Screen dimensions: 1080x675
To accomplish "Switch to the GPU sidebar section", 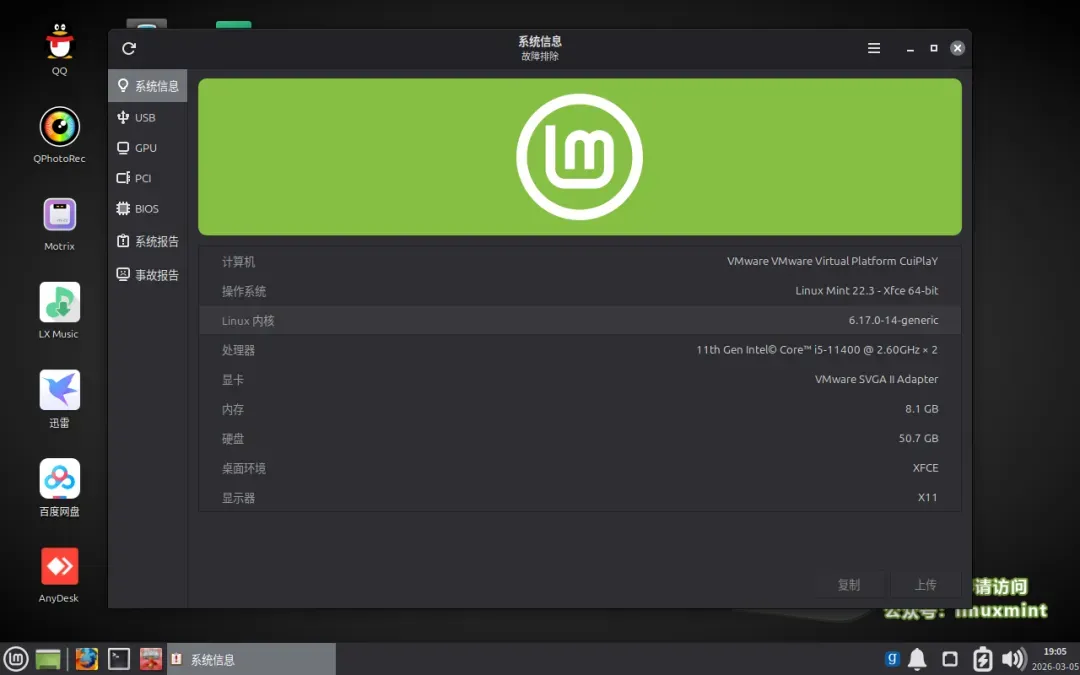I will (147, 148).
